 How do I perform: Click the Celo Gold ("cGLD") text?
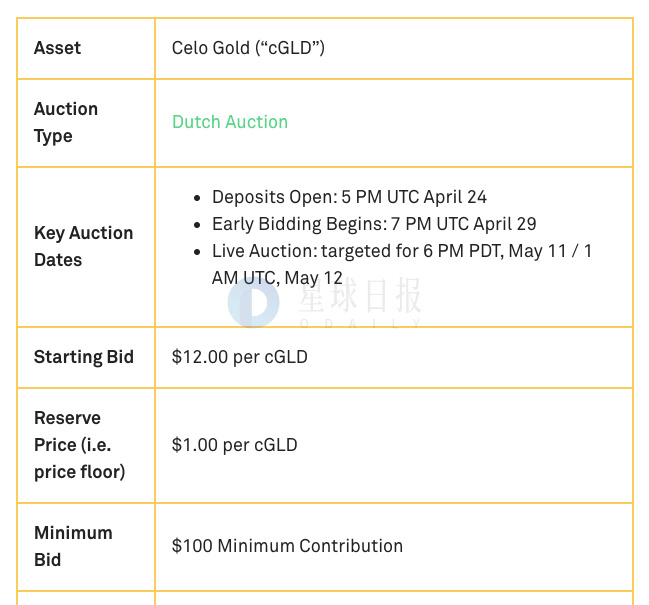pyautogui.click(x=248, y=48)
